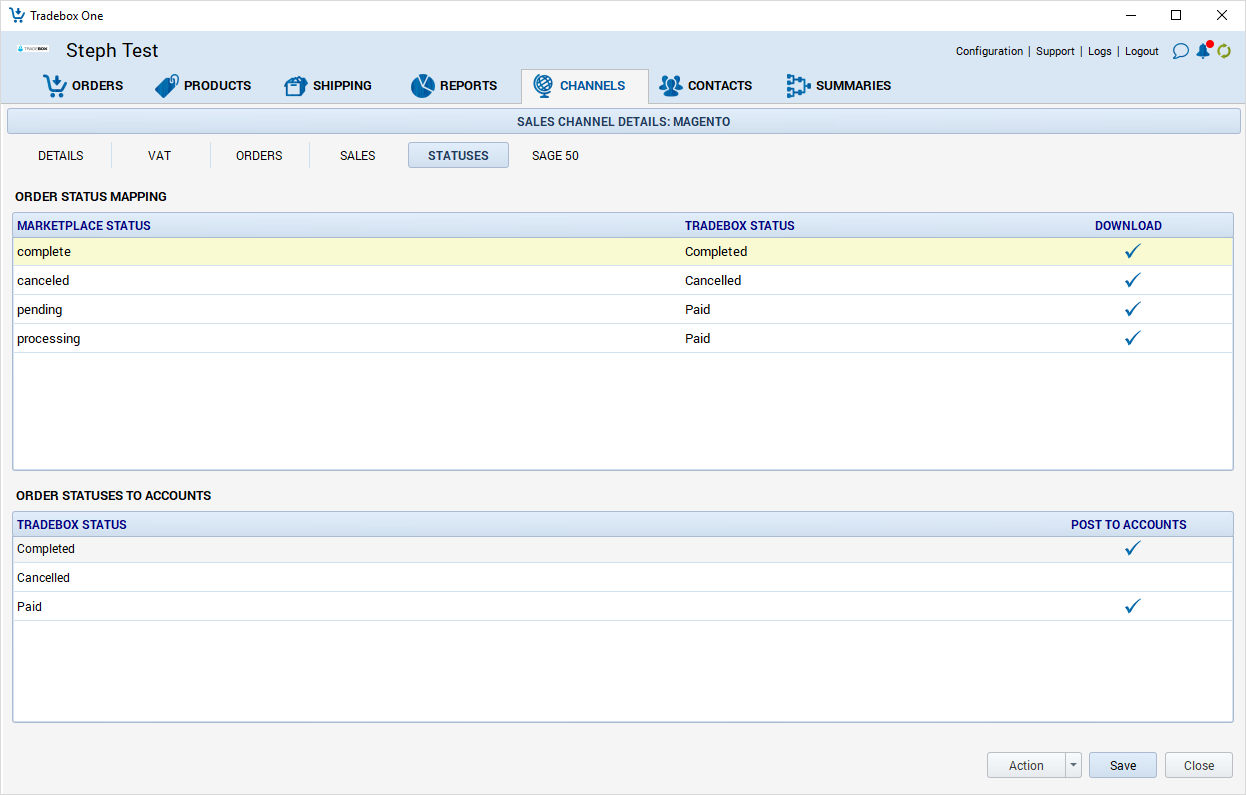Click the green refresh sync icon
The height and width of the screenshot is (795, 1246).
click(x=1224, y=51)
